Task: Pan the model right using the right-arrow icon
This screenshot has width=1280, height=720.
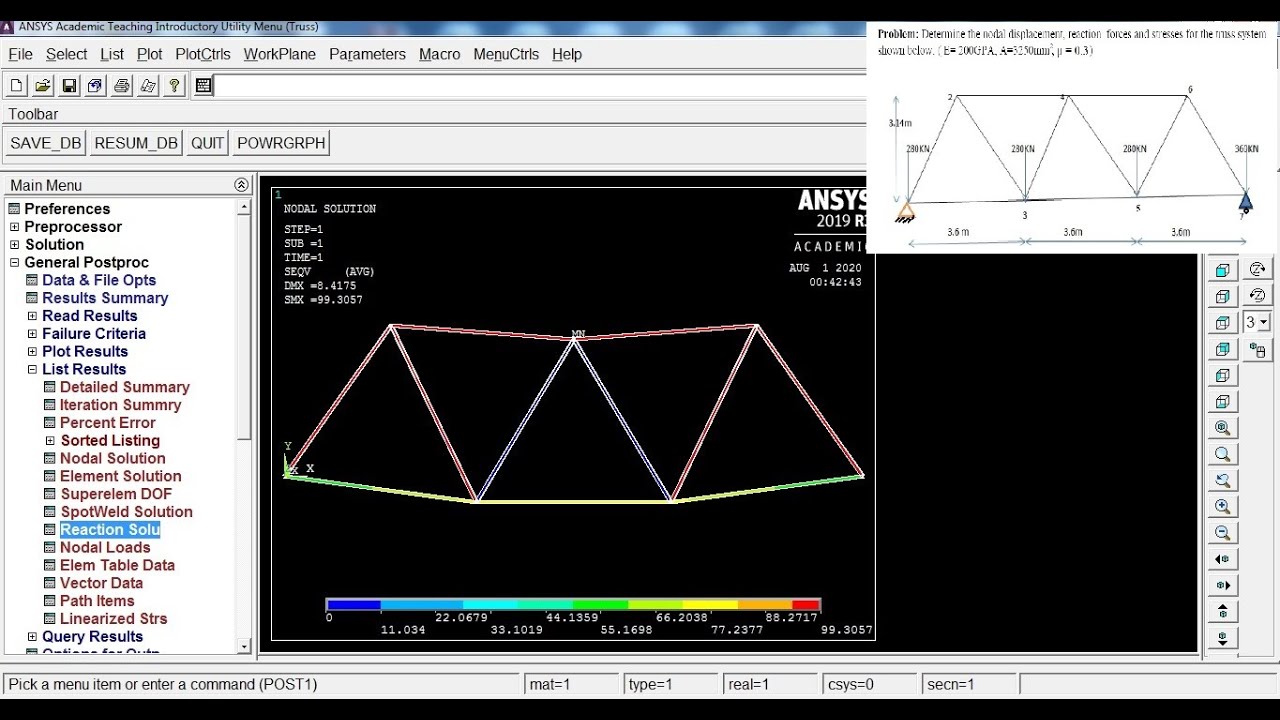Action: click(x=1222, y=585)
